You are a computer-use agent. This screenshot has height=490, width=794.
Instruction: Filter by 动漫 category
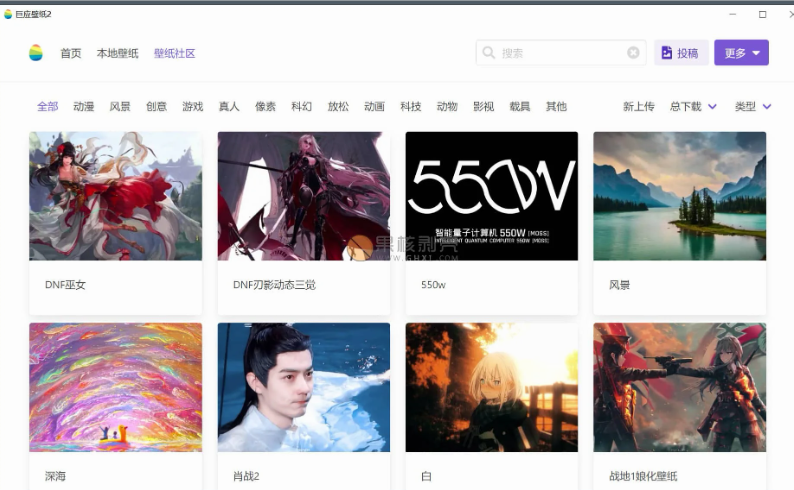click(84, 106)
